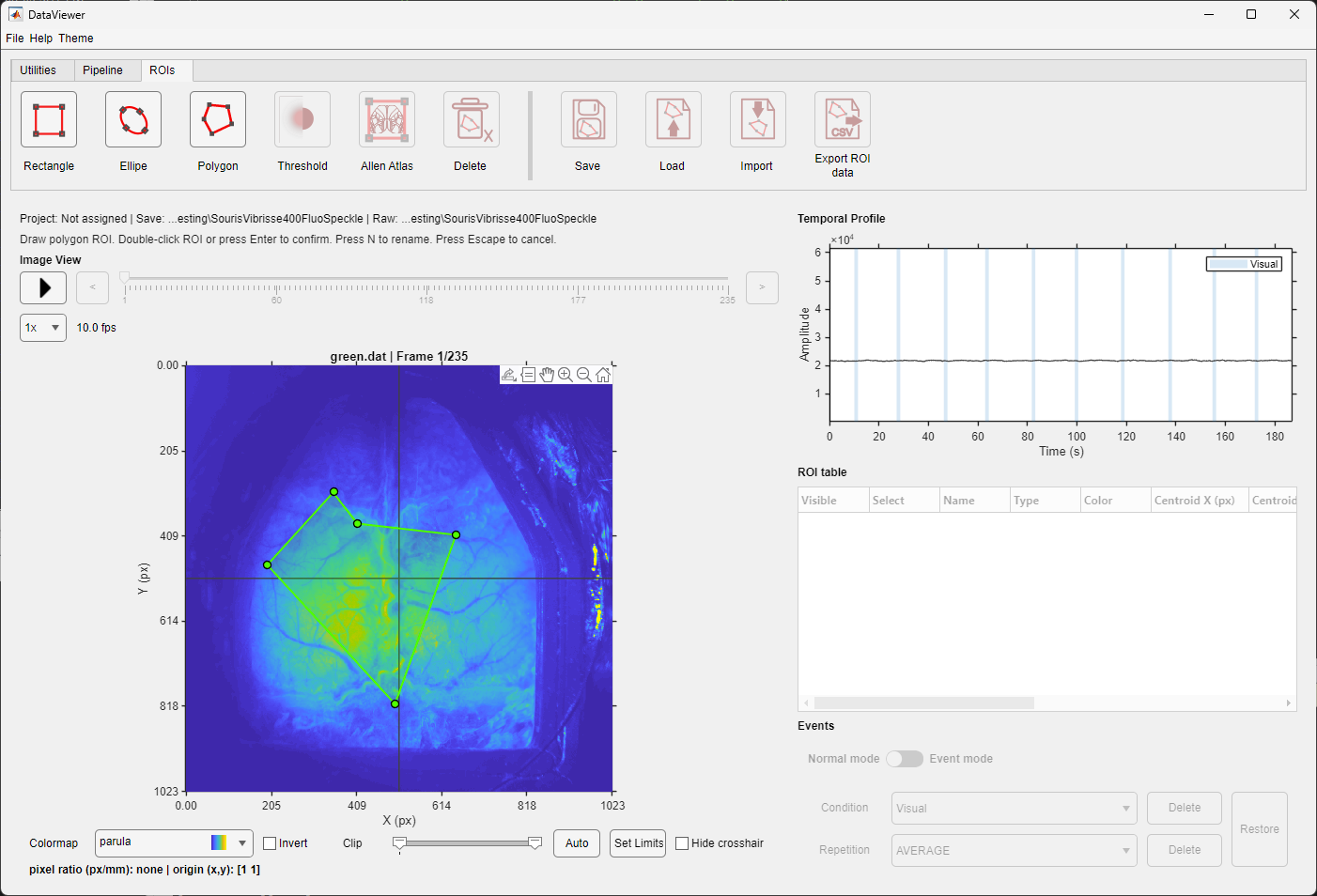
Task: Expand the parula colormap dropdown
Action: (174, 842)
